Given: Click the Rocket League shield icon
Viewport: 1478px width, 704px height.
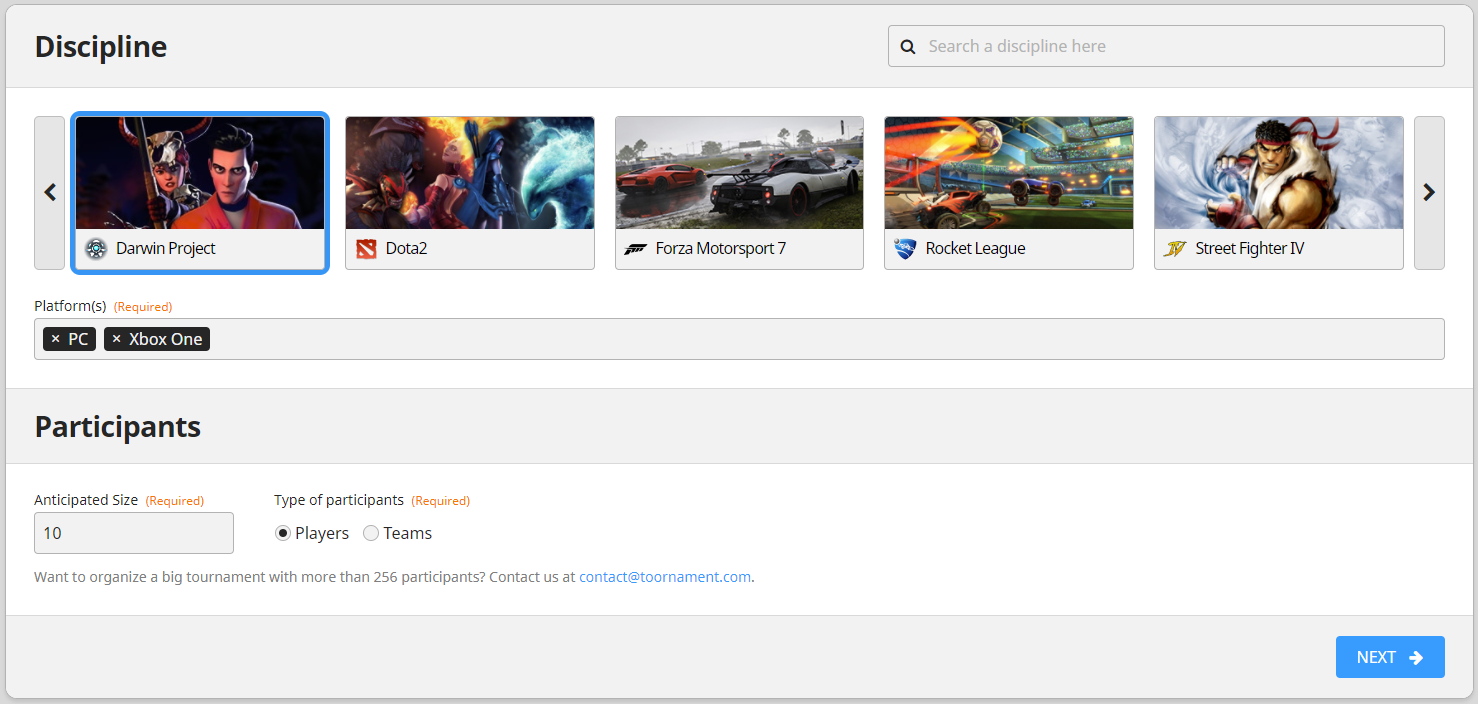Looking at the screenshot, I should (x=905, y=249).
